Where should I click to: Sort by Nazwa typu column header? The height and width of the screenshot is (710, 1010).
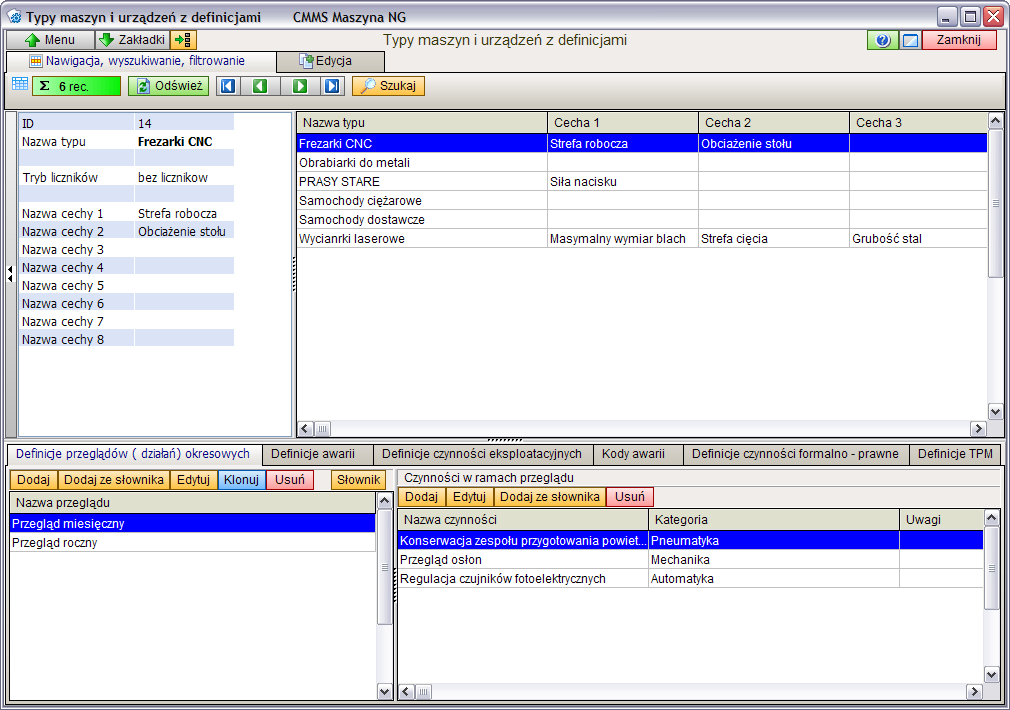[x=422, y=122]
